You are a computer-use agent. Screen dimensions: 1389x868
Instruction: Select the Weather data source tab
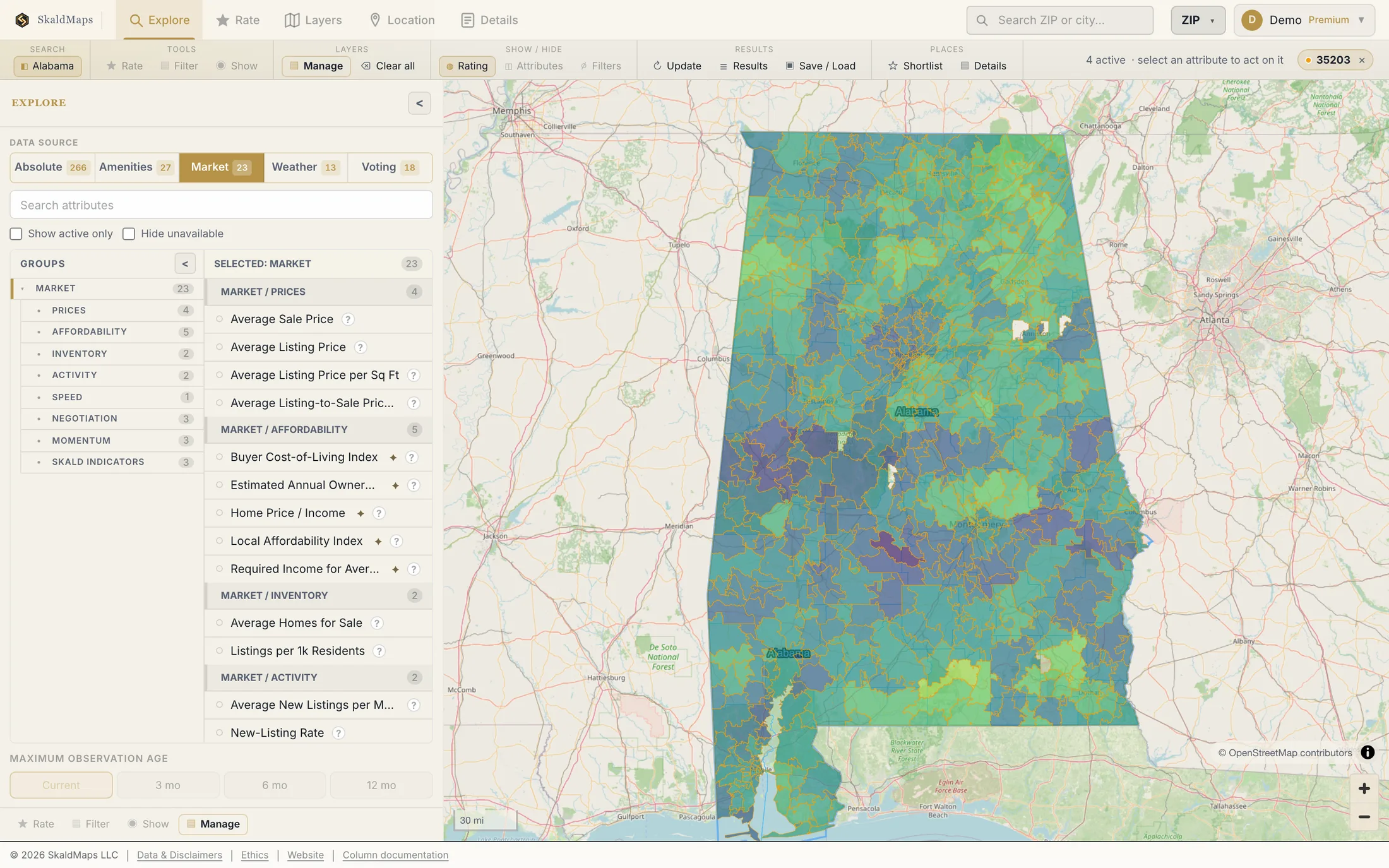point(306,167)
